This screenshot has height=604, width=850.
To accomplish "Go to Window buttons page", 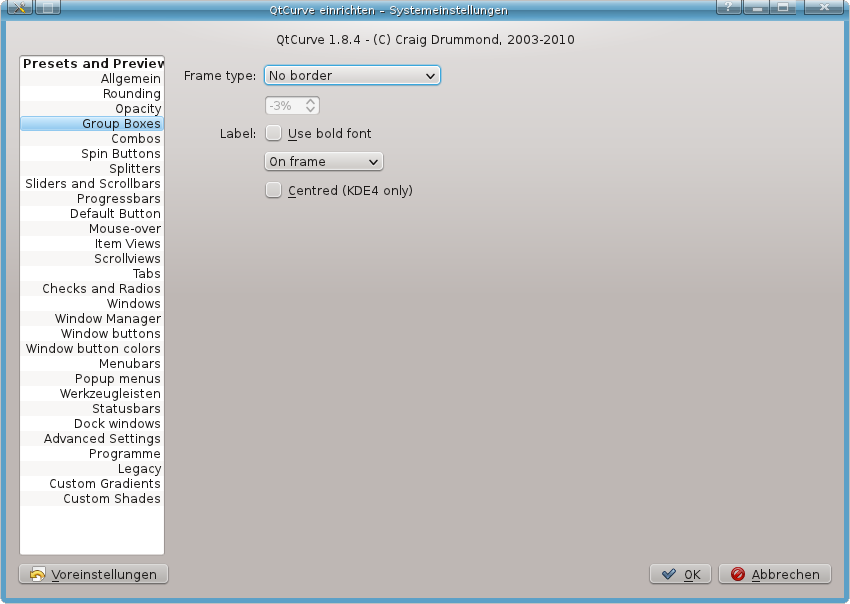I will pyautogui.click(x=92, y=333).
